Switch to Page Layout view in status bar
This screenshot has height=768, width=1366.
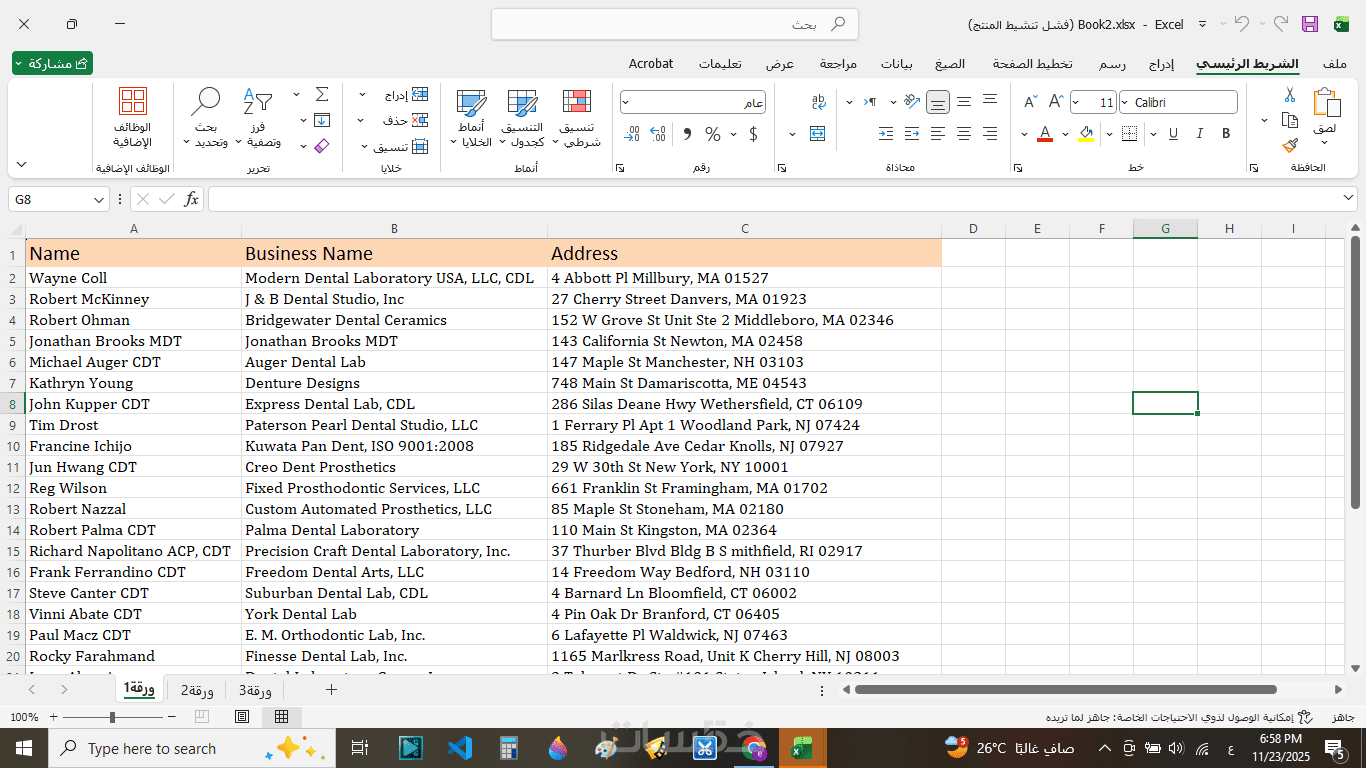pyautogui.click(x=242, y=717)
